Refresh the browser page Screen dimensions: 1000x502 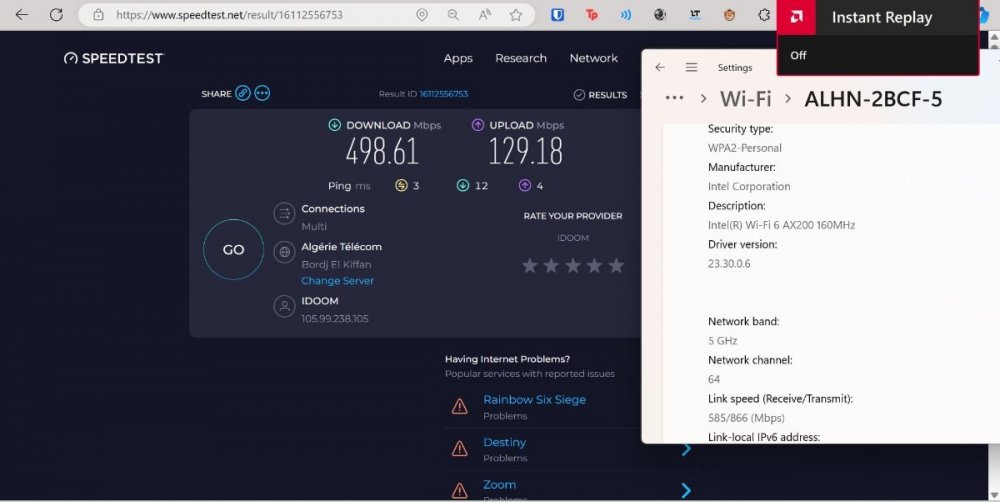pos(56,15)
